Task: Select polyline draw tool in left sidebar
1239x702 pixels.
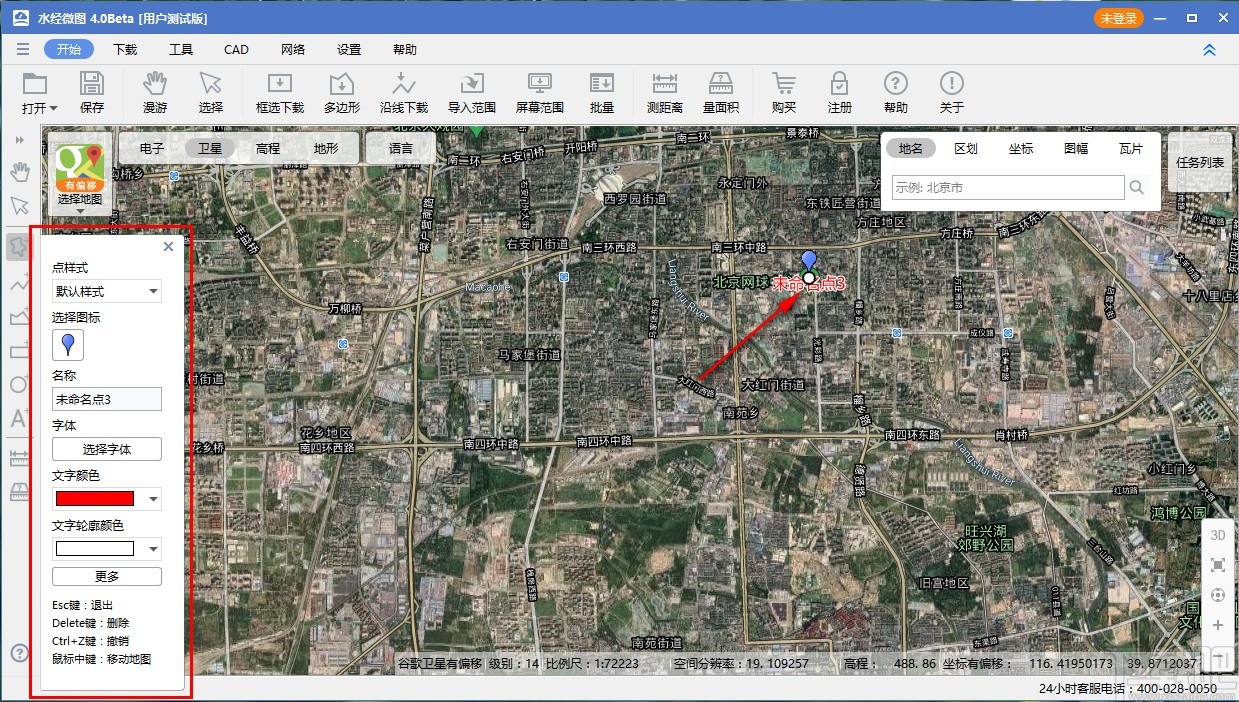Action: point(19,283)
